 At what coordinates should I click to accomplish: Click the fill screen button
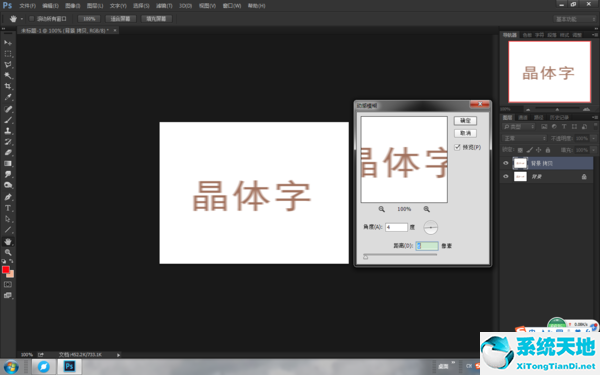coord(156,19)
